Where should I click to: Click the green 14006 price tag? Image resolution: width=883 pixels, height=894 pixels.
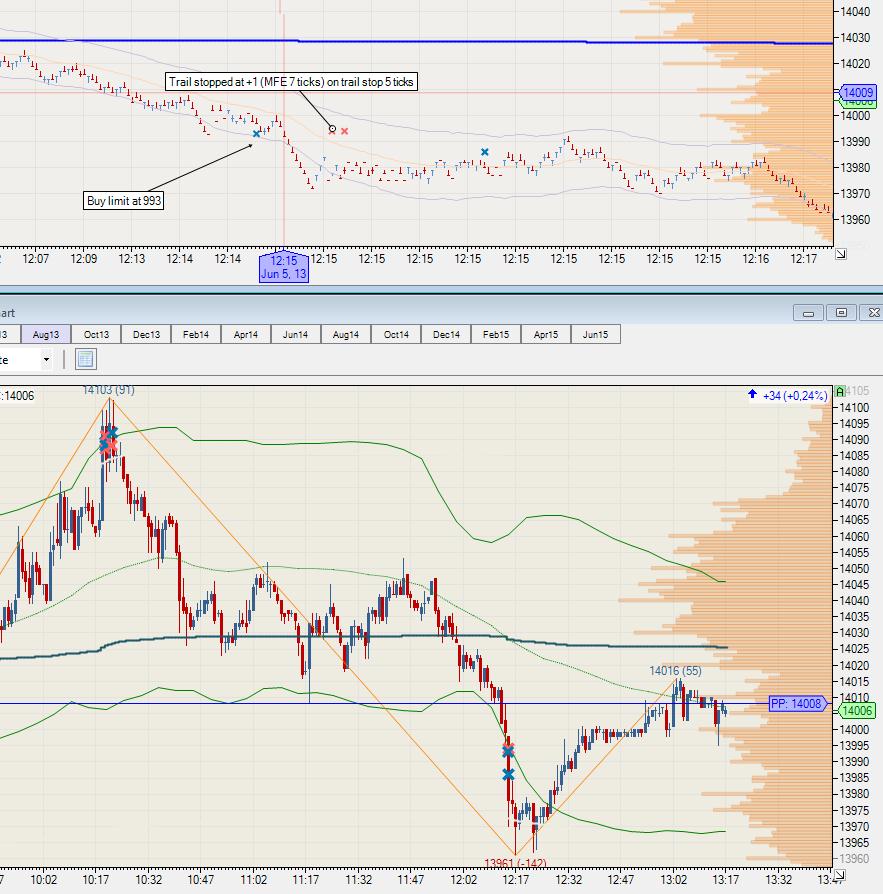857,710
